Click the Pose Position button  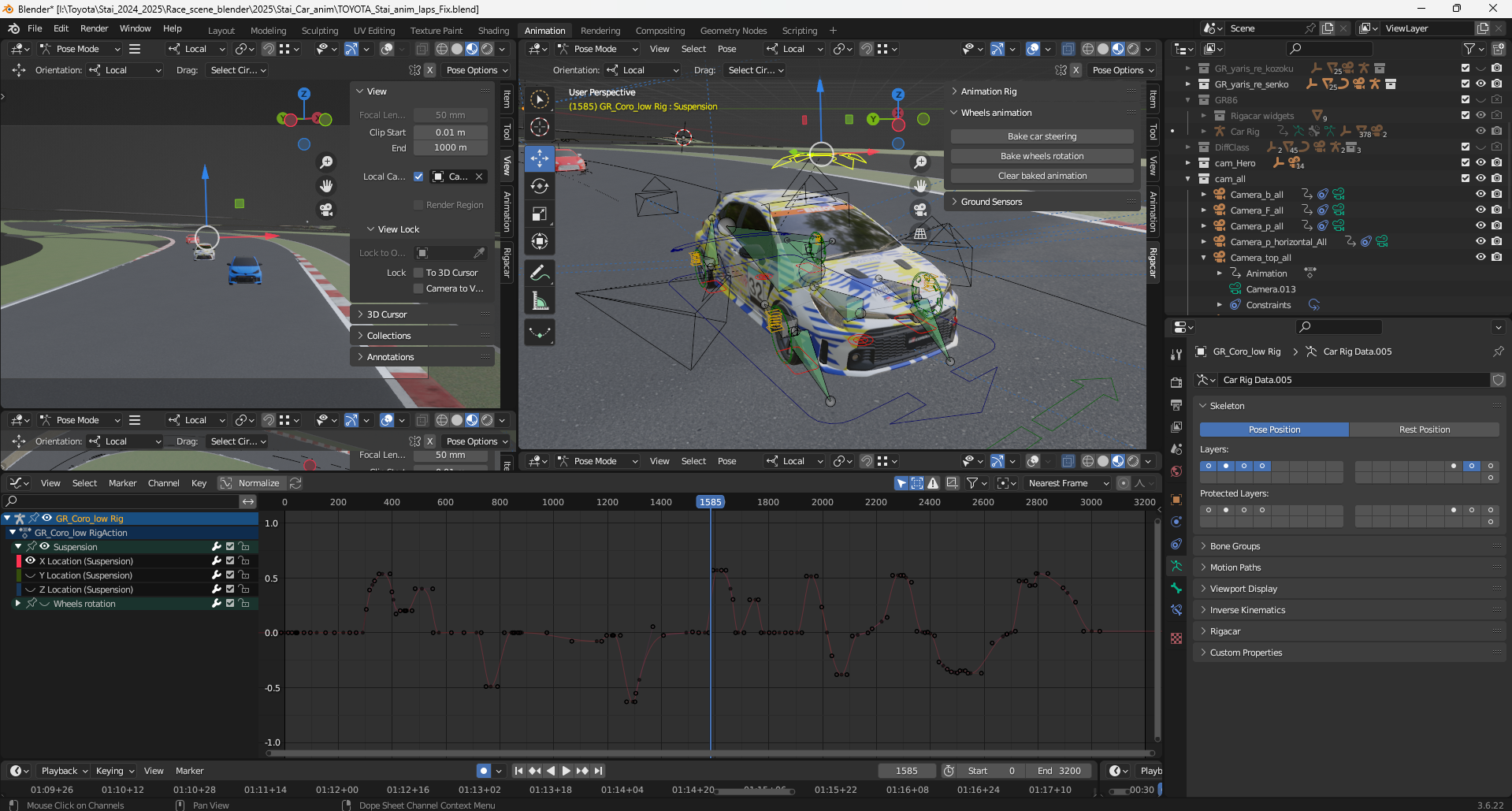(x=1274, y=430)
